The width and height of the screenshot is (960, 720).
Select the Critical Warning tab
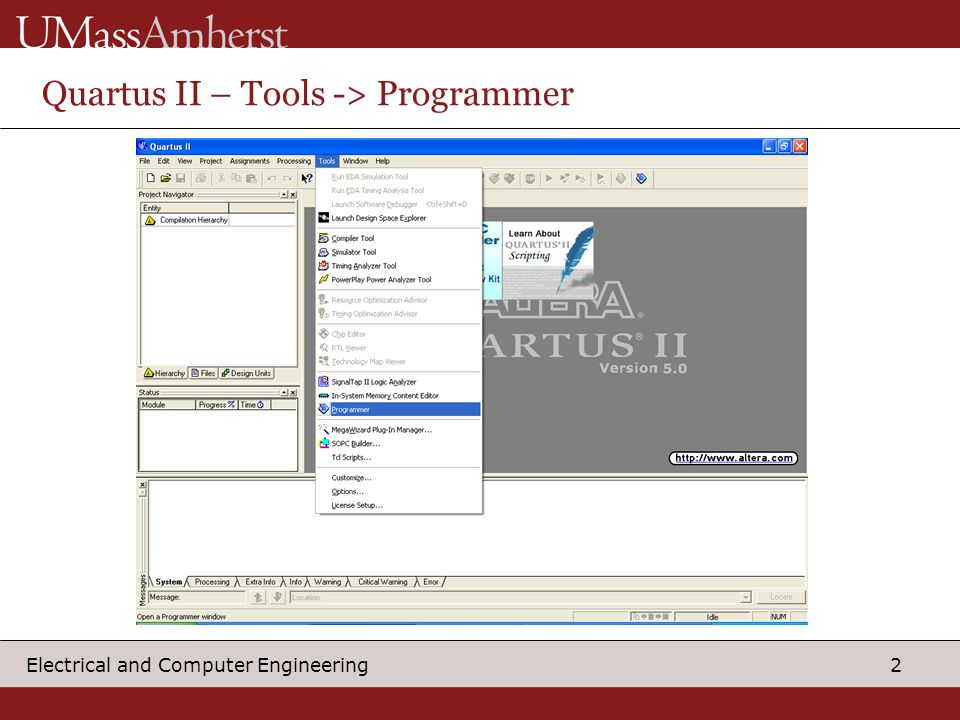383,582
